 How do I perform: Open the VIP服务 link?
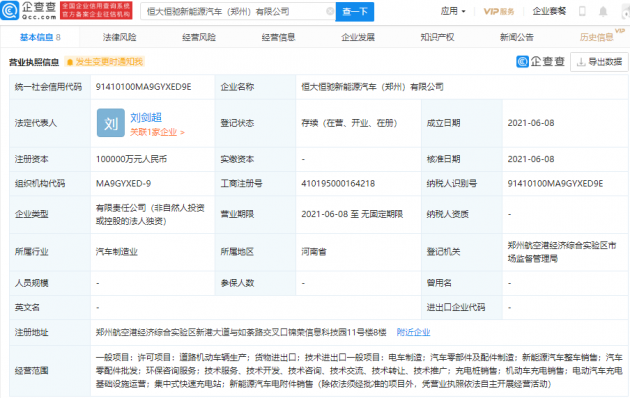499,11
